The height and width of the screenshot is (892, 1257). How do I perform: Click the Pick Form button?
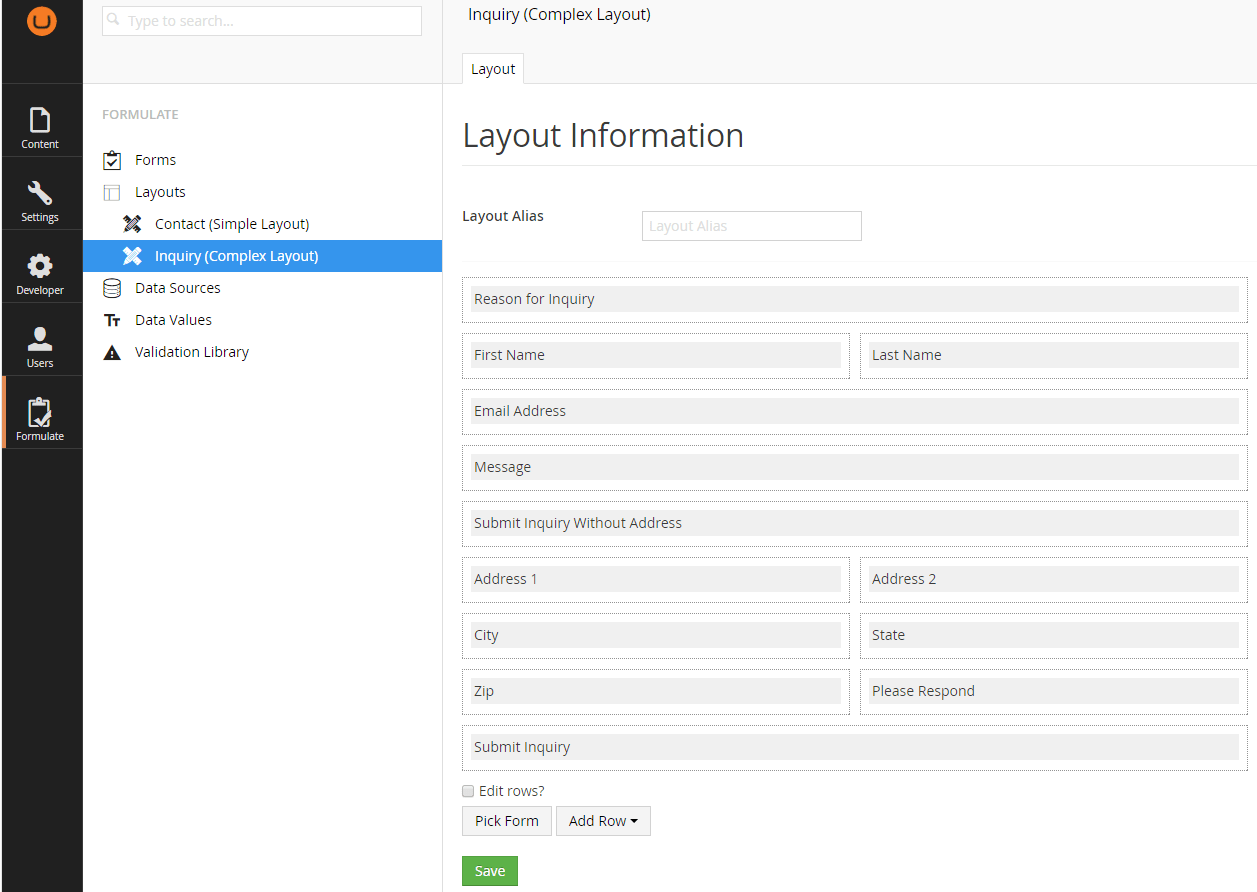[x=507, y=821]
